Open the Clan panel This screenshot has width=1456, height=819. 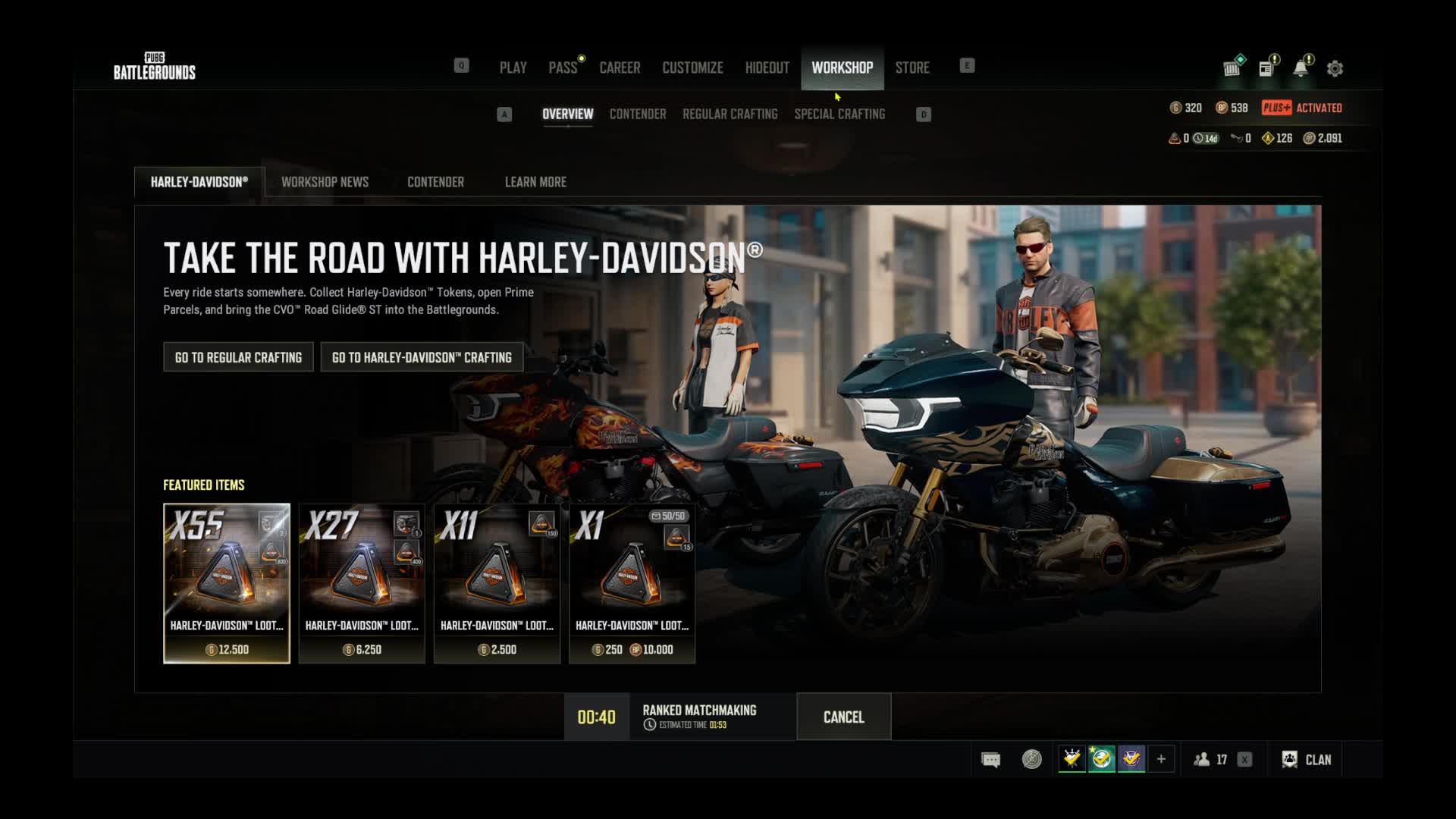[x=1307, y=760]
